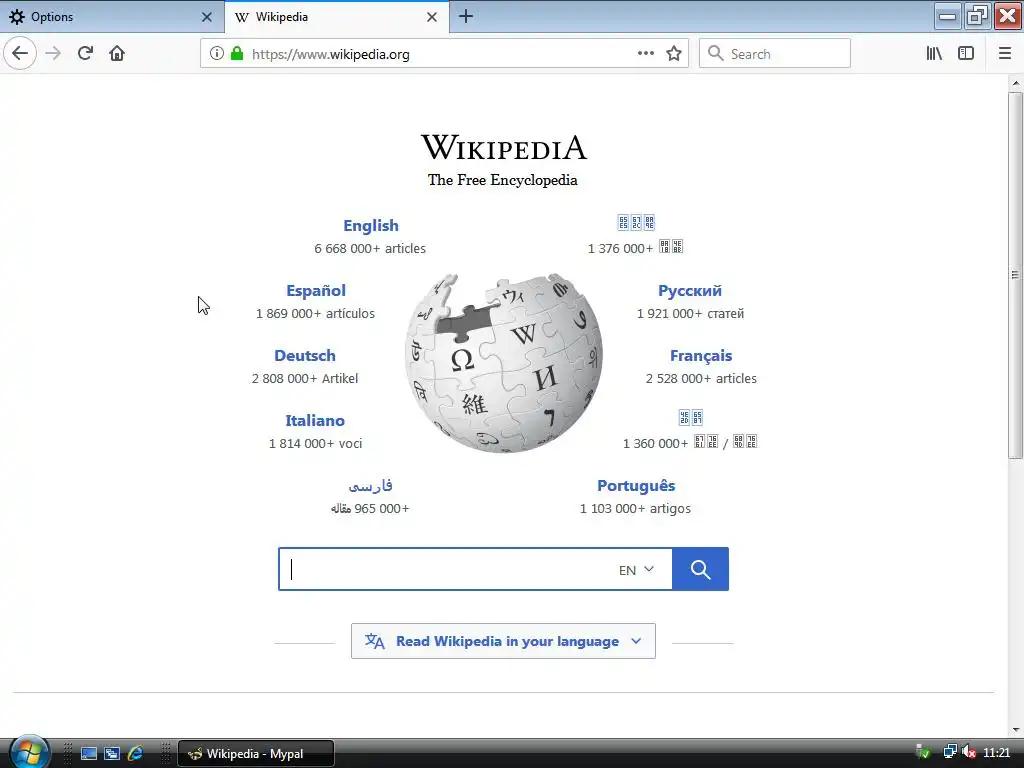
Task: Restore down the browser window
Action: point(977,16)
